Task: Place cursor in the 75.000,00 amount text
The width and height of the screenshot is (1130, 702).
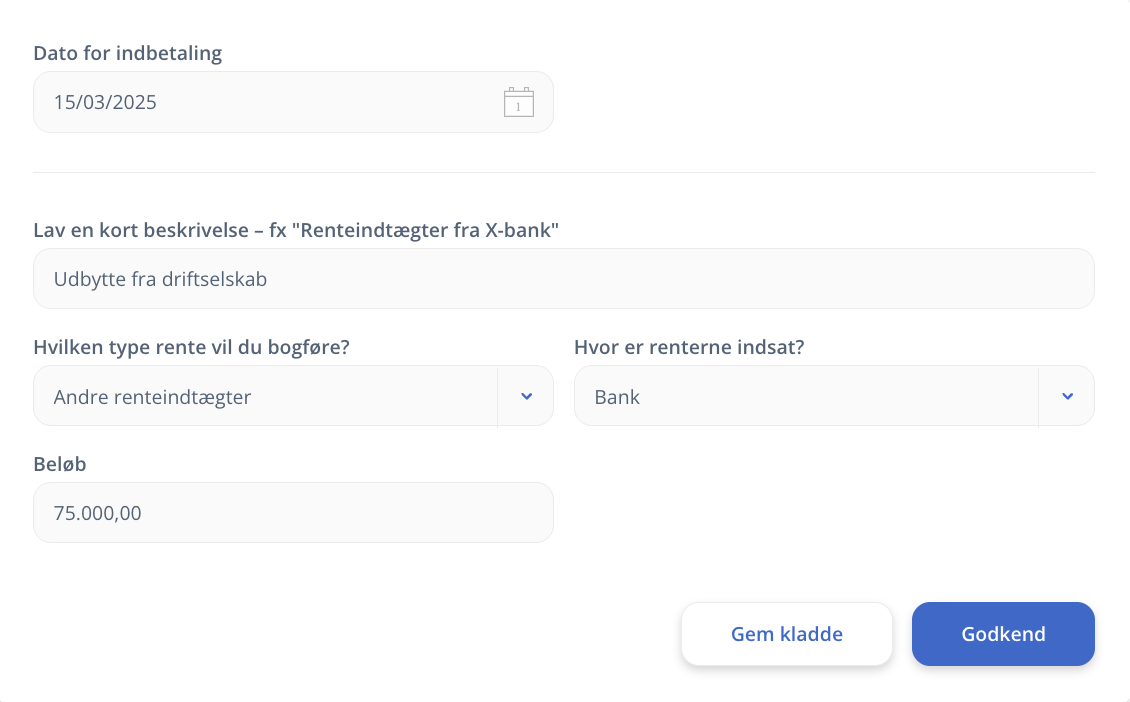Action: click(x=98, y=514)
